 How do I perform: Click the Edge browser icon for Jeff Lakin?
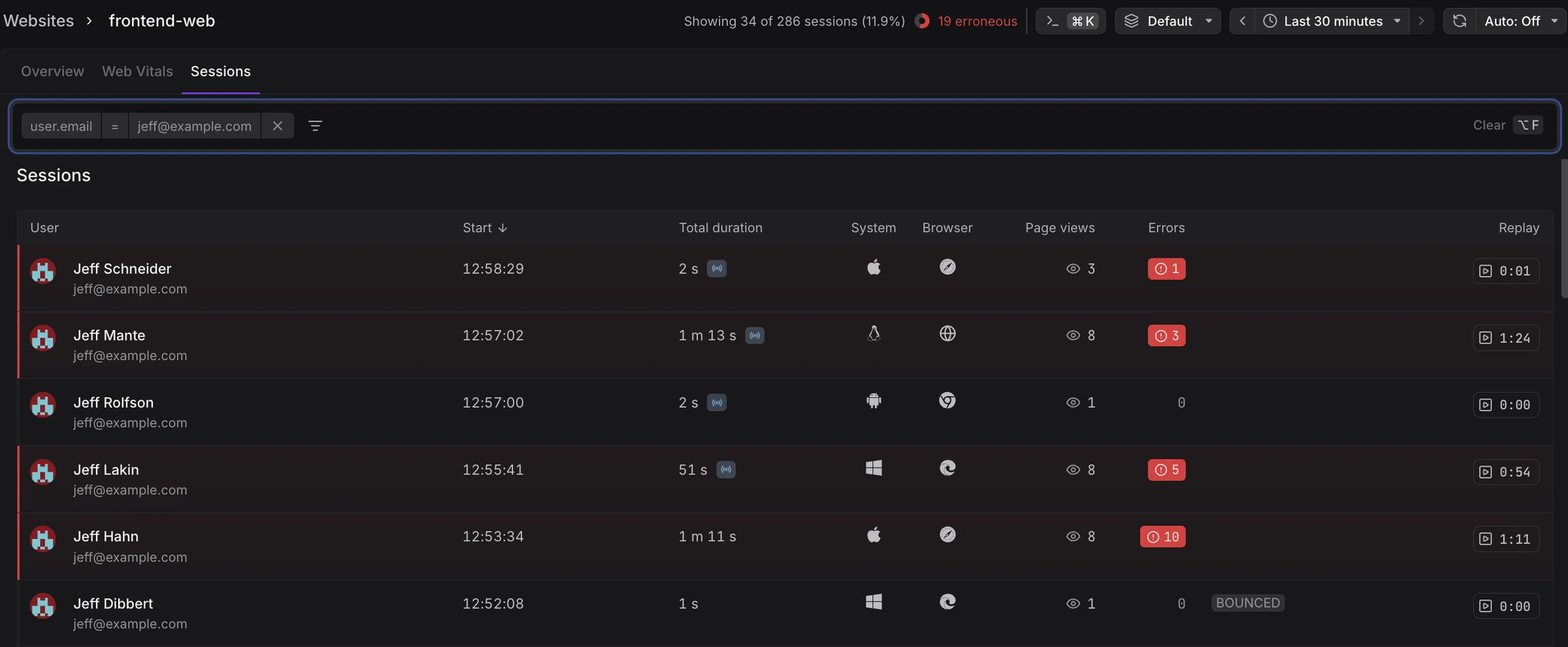tap(947, 468)
